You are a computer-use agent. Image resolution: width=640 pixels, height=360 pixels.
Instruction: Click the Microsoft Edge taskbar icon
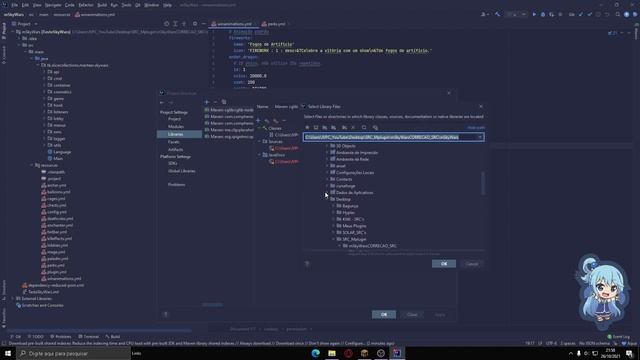pos(316,353)
